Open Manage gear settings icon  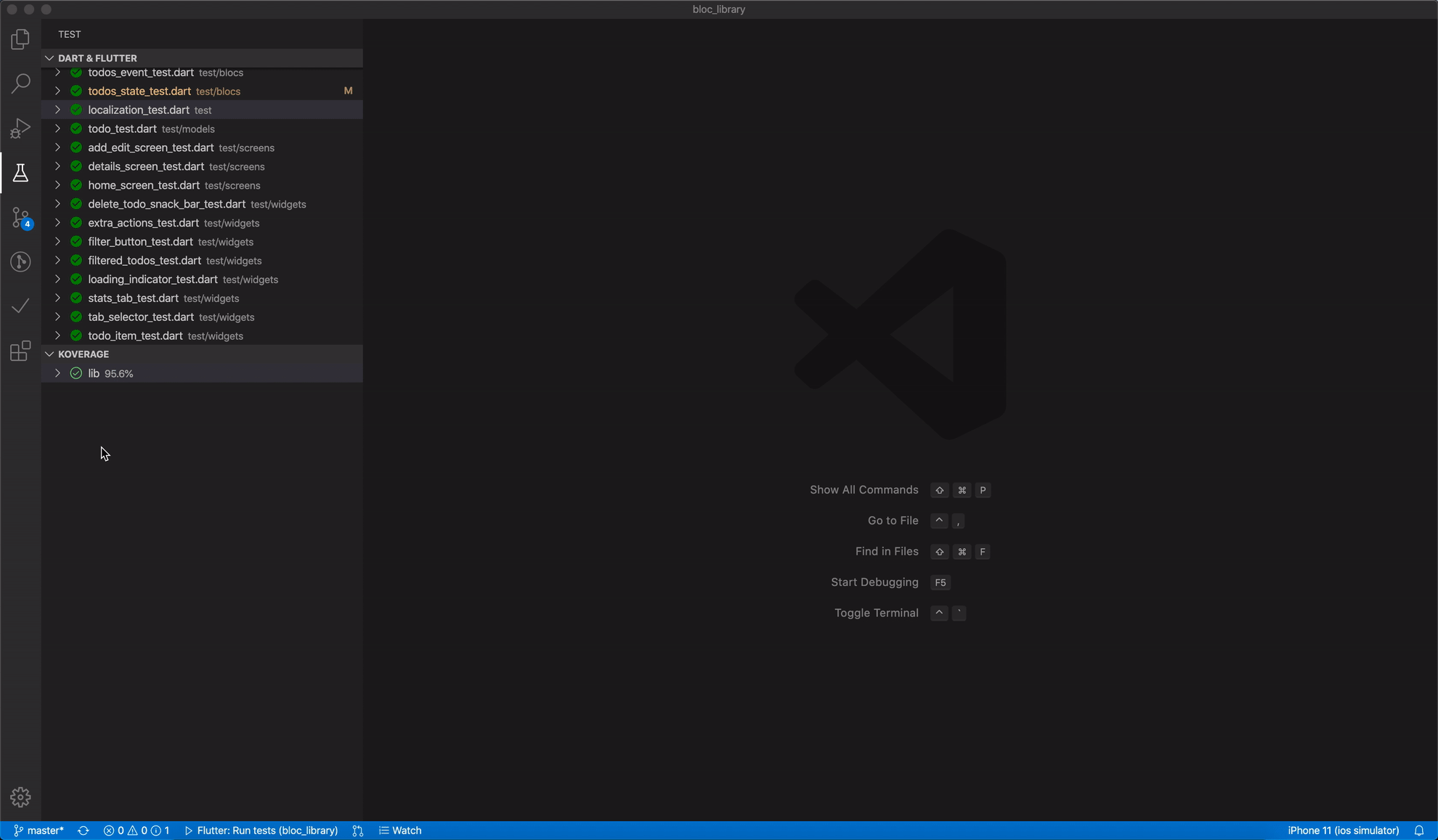pos(20,797)
